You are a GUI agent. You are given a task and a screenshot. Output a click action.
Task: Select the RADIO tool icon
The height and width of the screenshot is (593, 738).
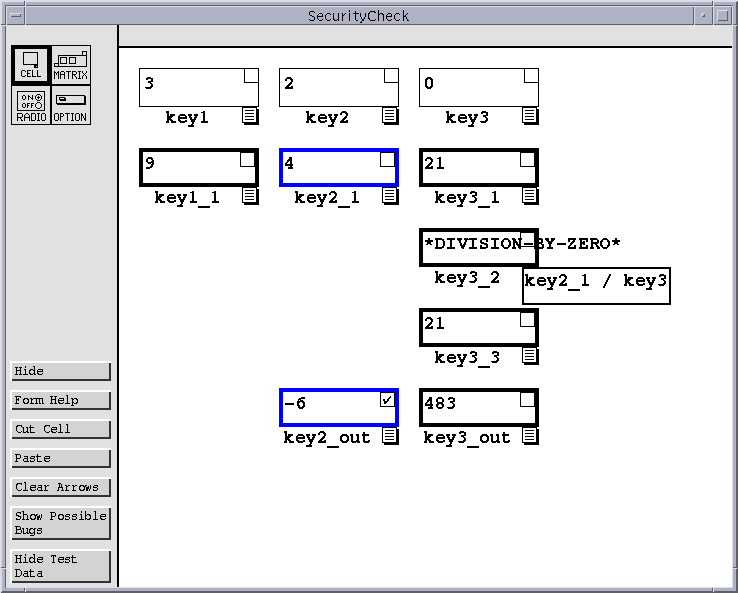pyautogui.click(x=30, y=105)
